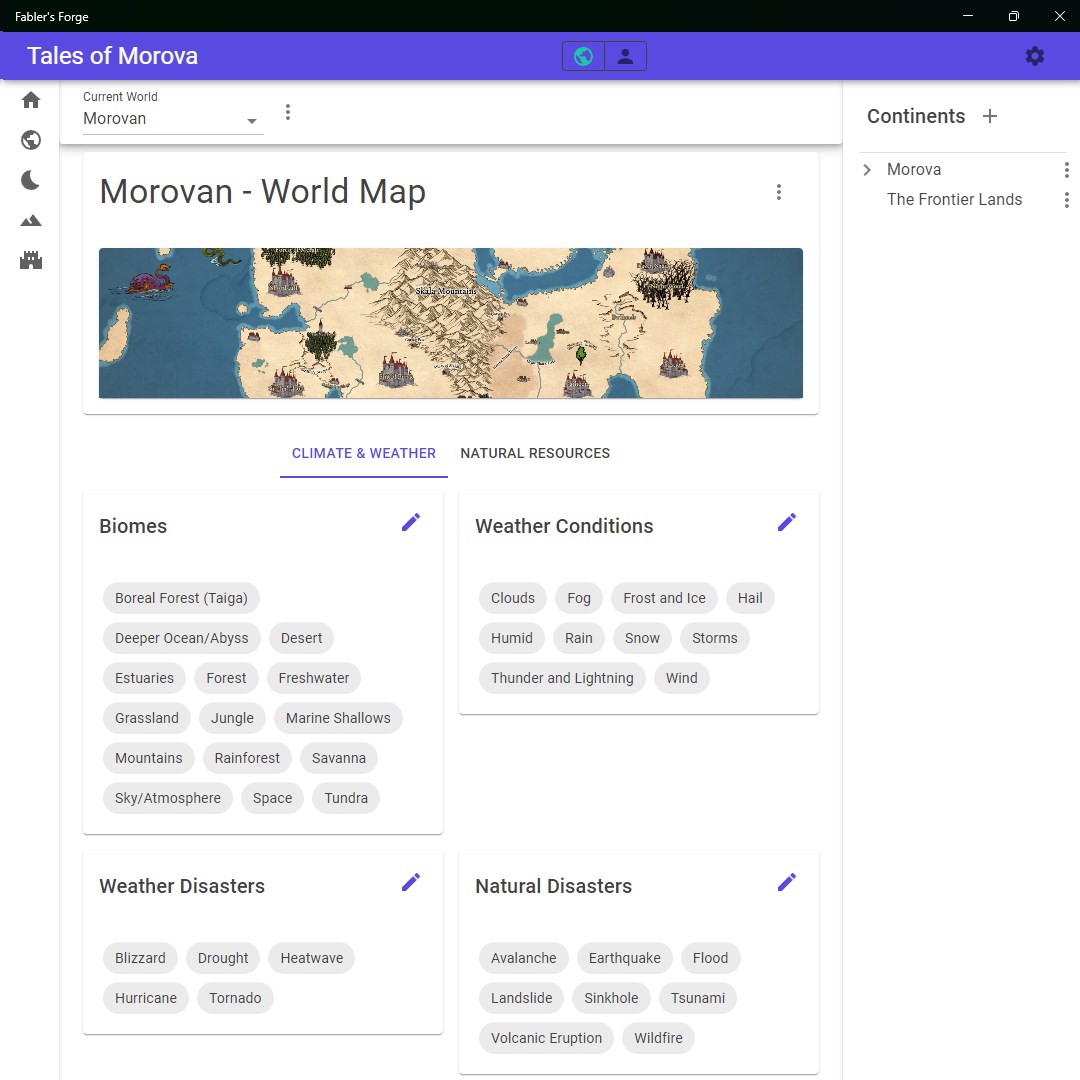Image resolution: width=1080 pixels, height=1080 pixels.
Task: Open the Natural Resources tab
Action: [535, 453]
